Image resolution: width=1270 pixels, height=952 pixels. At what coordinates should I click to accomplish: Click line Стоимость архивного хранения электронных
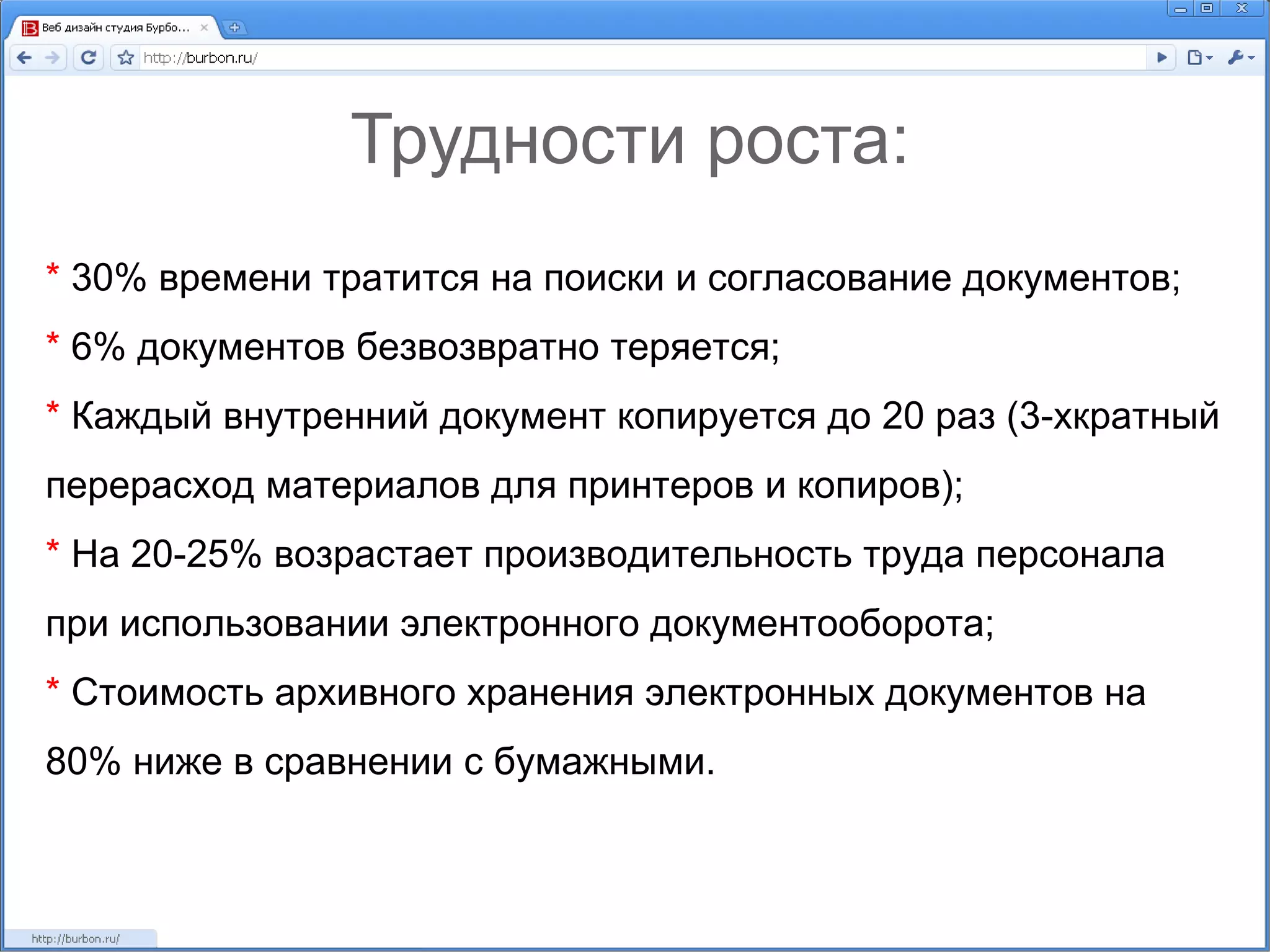pos(596,692)
